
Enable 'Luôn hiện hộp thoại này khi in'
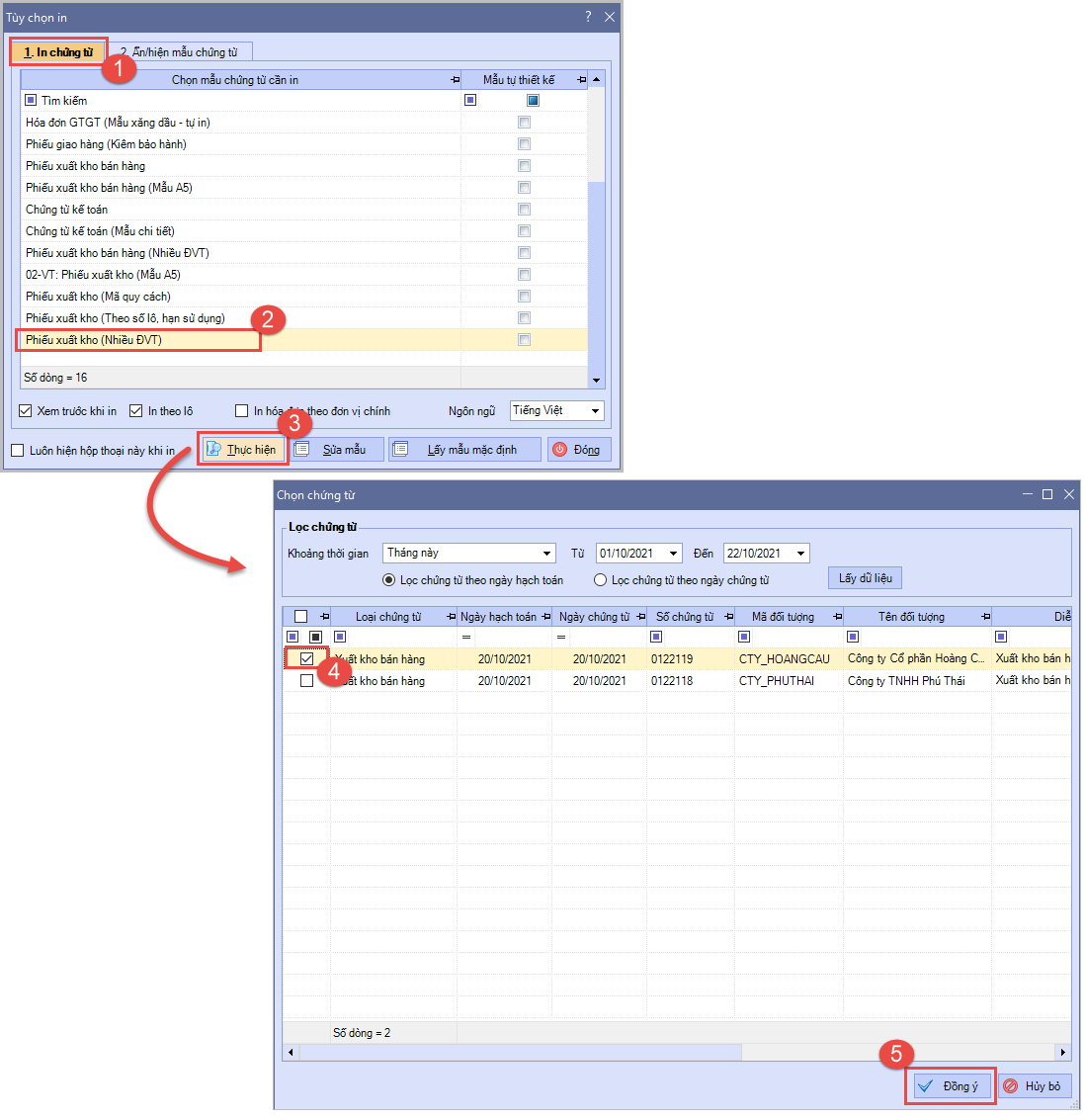point(18,451)
